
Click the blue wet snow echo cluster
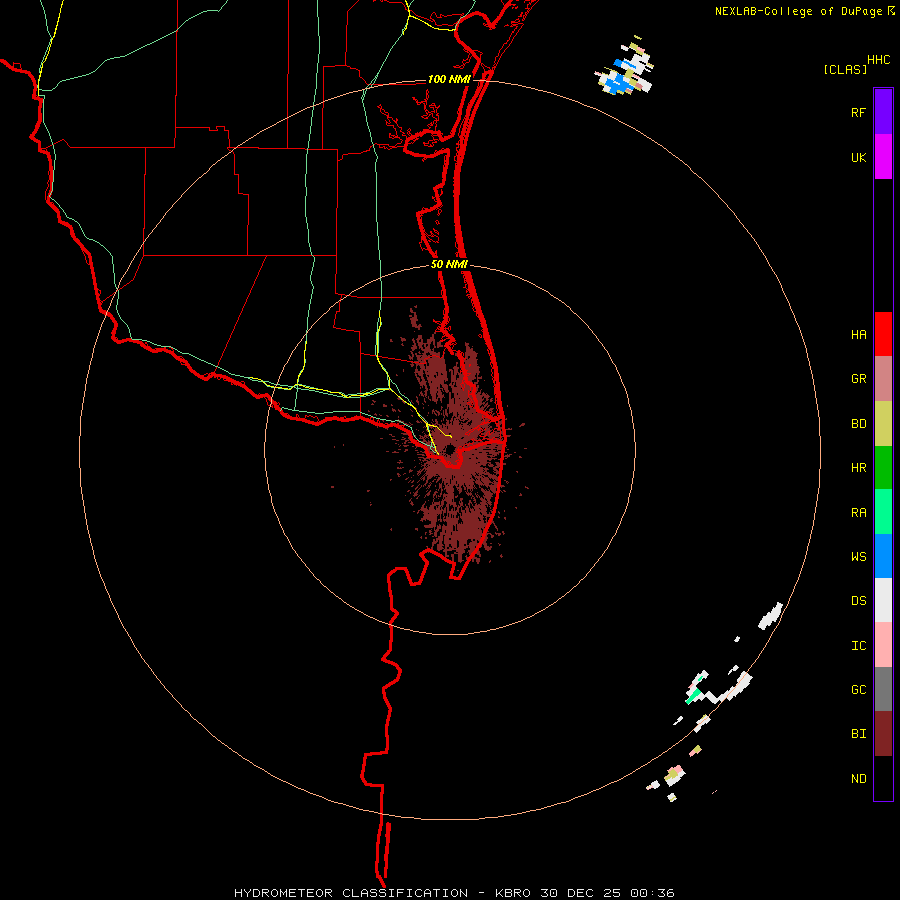(x=619, y=83)
